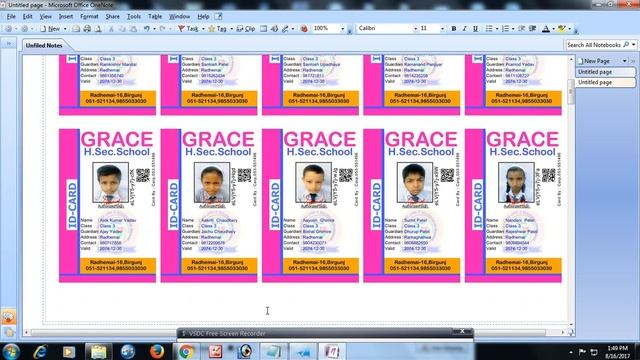The height and width of the screenshot is (360, 640).
Task: Open the Pen tool dropdown arrow
Action: point(293,29)
